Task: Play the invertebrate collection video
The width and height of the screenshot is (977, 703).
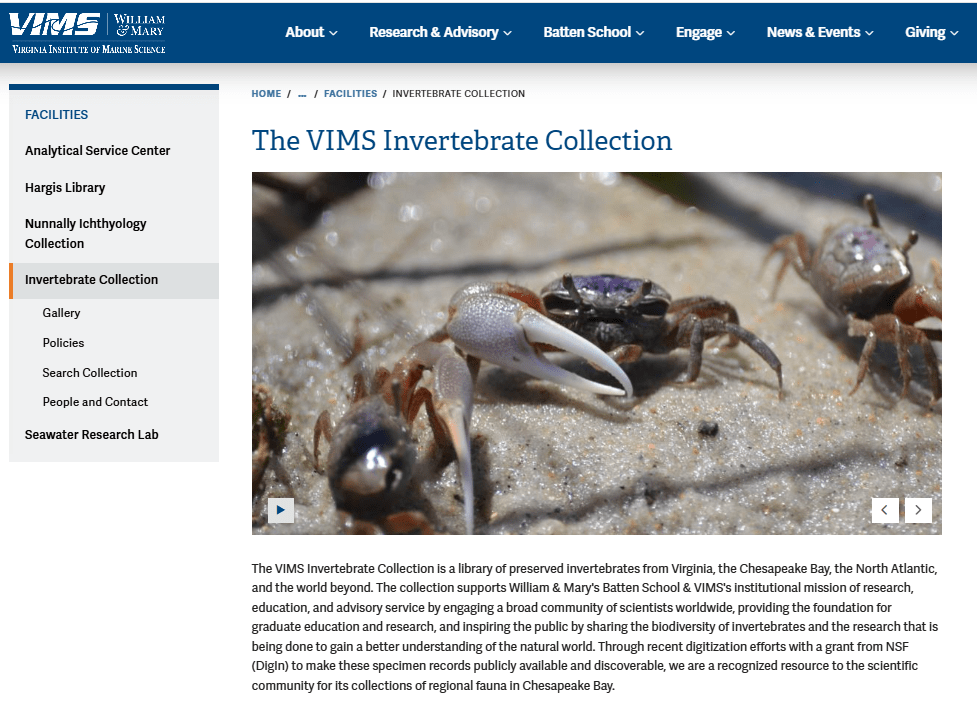Action: click(x=281, y=510)
